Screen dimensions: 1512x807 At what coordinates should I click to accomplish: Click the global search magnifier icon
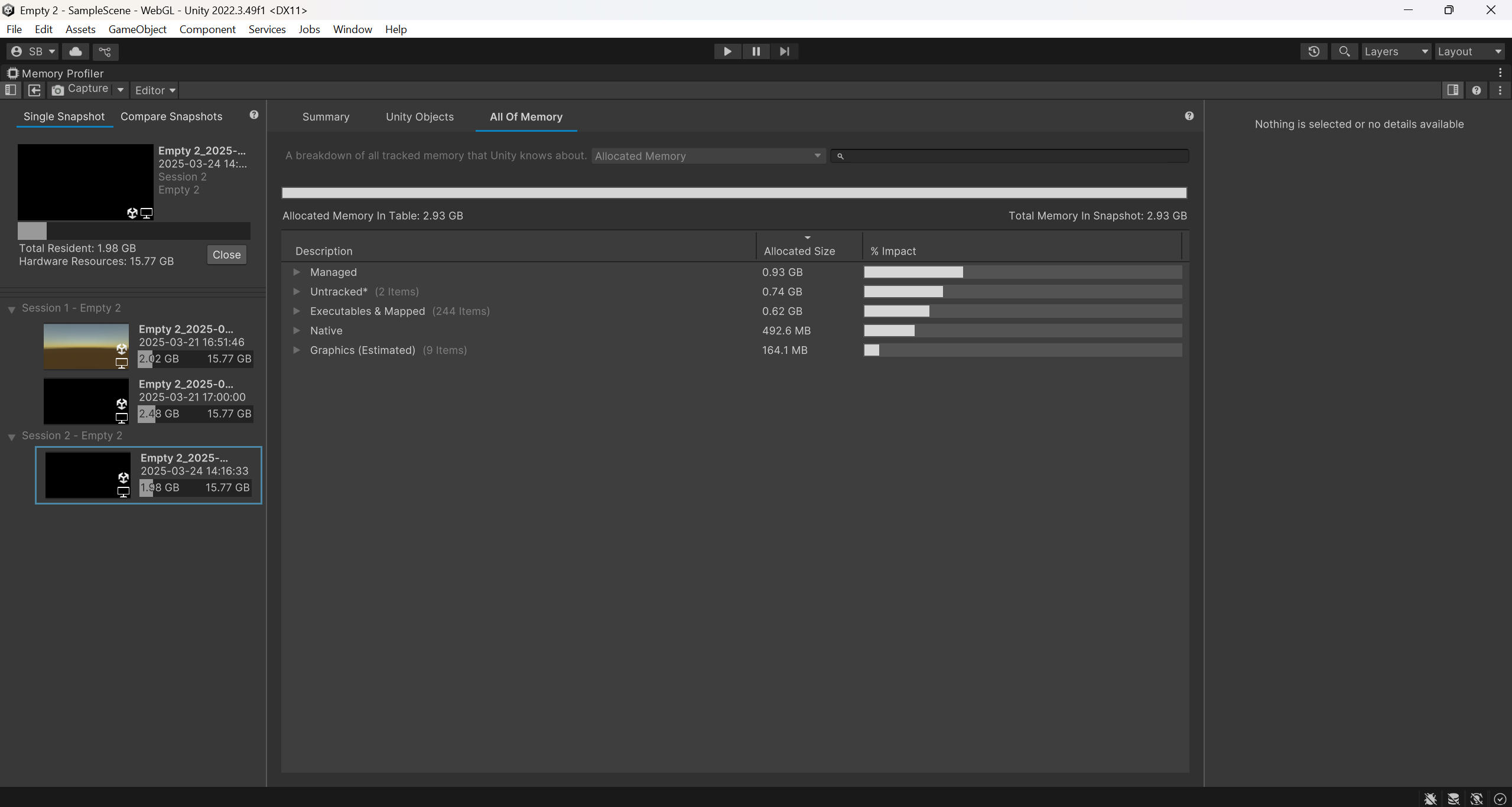pyautogui.click(x=1344, y=51)
